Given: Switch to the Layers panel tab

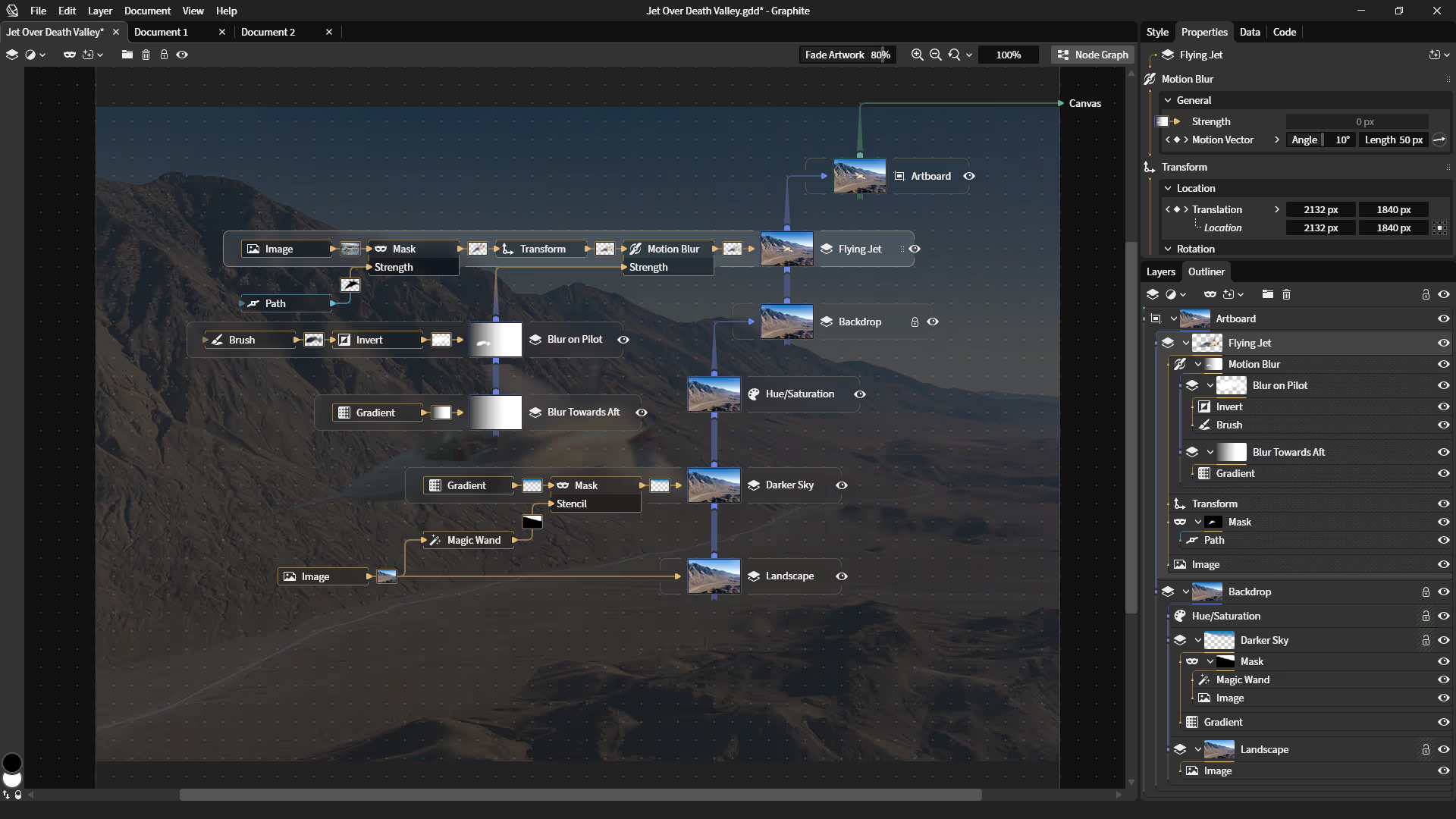Looking at the screenshot, I should (1160, 271).
